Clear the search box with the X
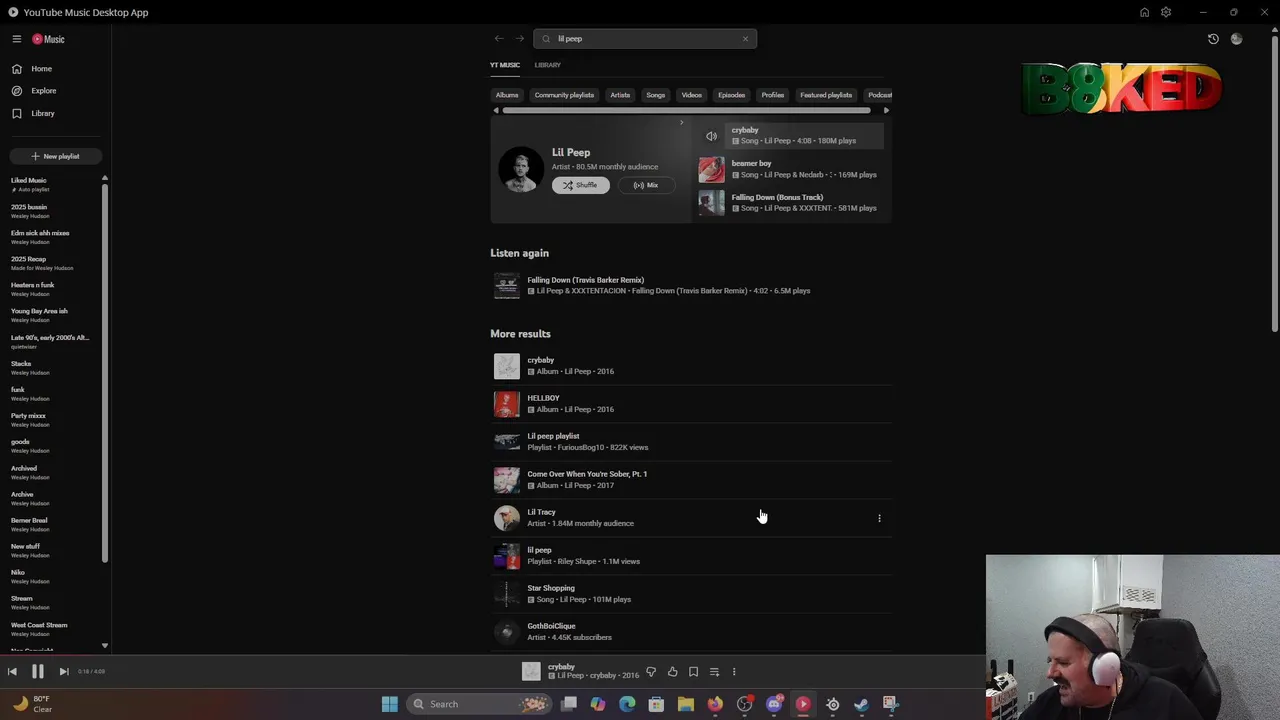 click(745, 38)
